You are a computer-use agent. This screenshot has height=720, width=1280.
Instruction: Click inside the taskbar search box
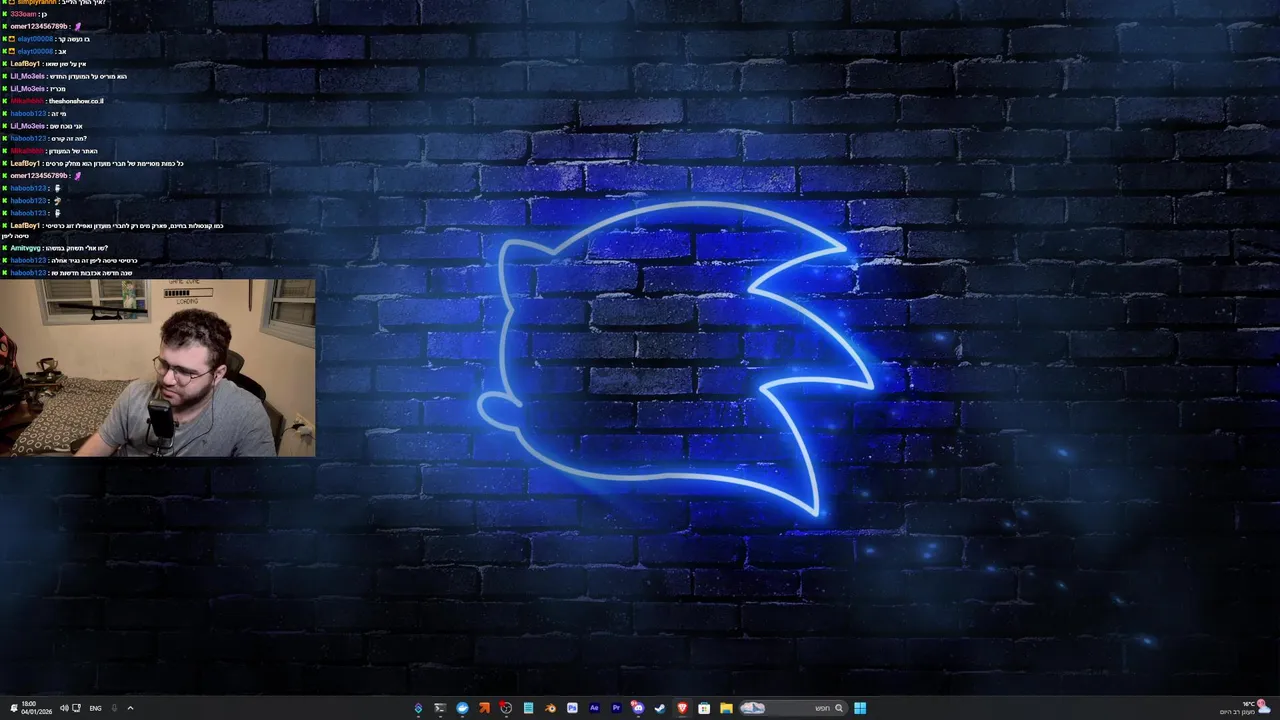(795, 708)
